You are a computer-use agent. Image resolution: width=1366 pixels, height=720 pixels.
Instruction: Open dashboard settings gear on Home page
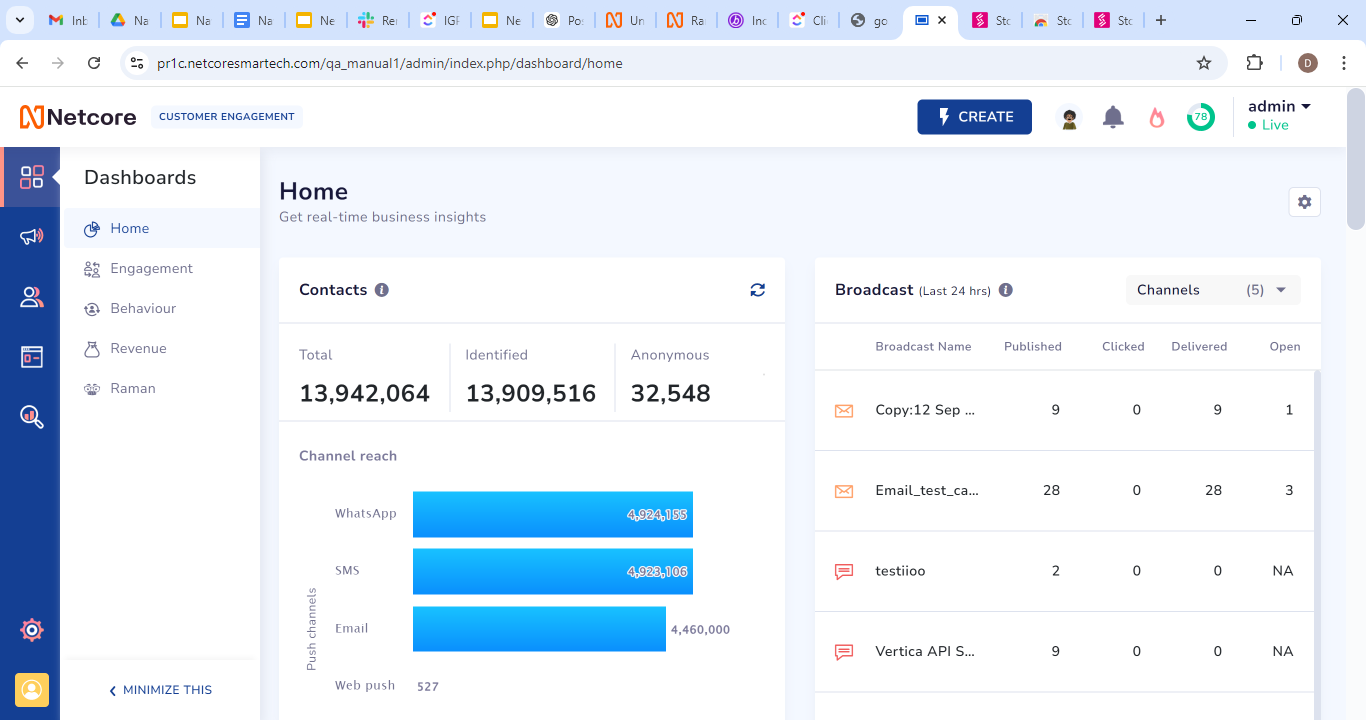[x=1304, y=202]
